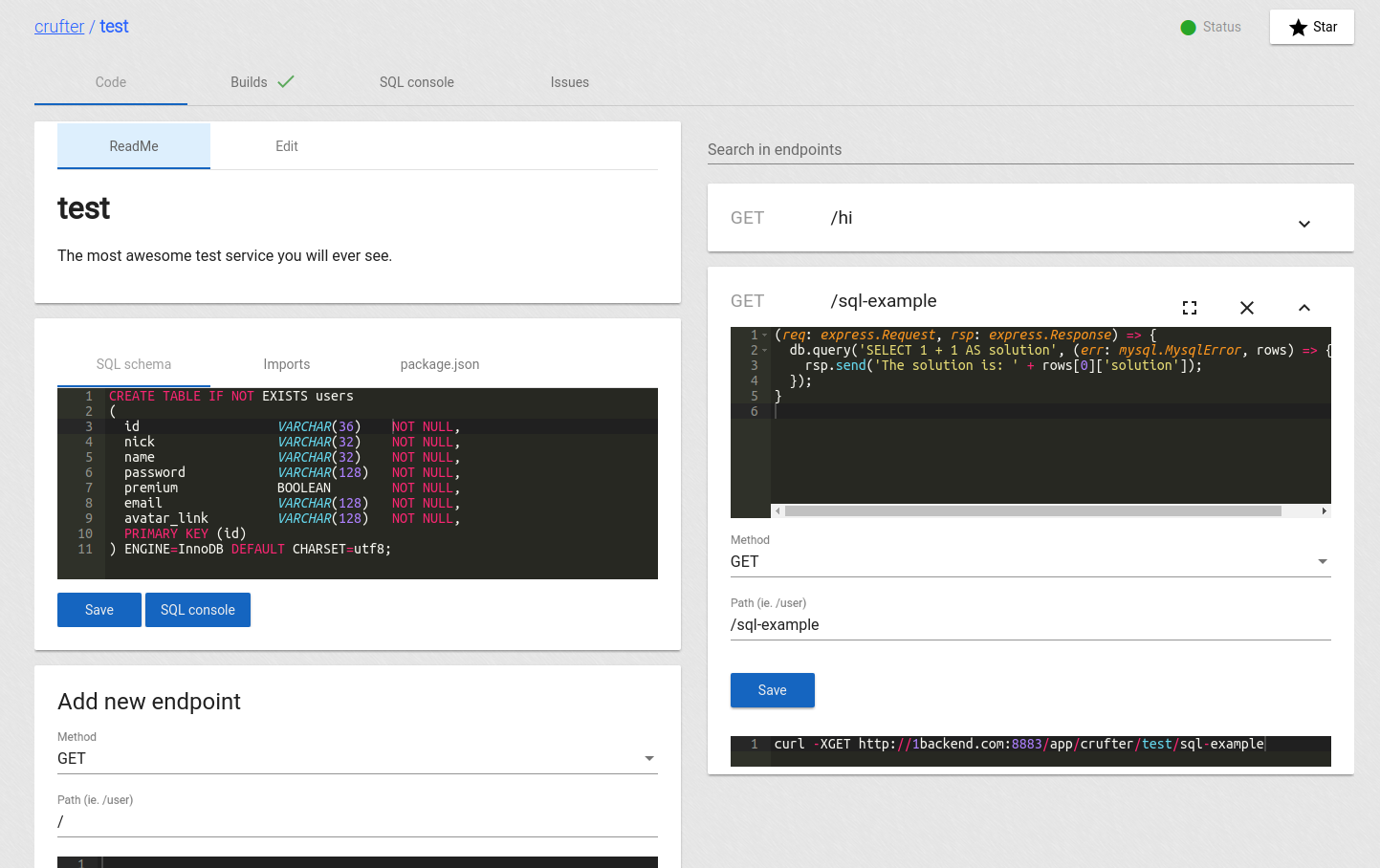
Task: Close the /sql-example endpoint with X icon
Action: 1247,308
